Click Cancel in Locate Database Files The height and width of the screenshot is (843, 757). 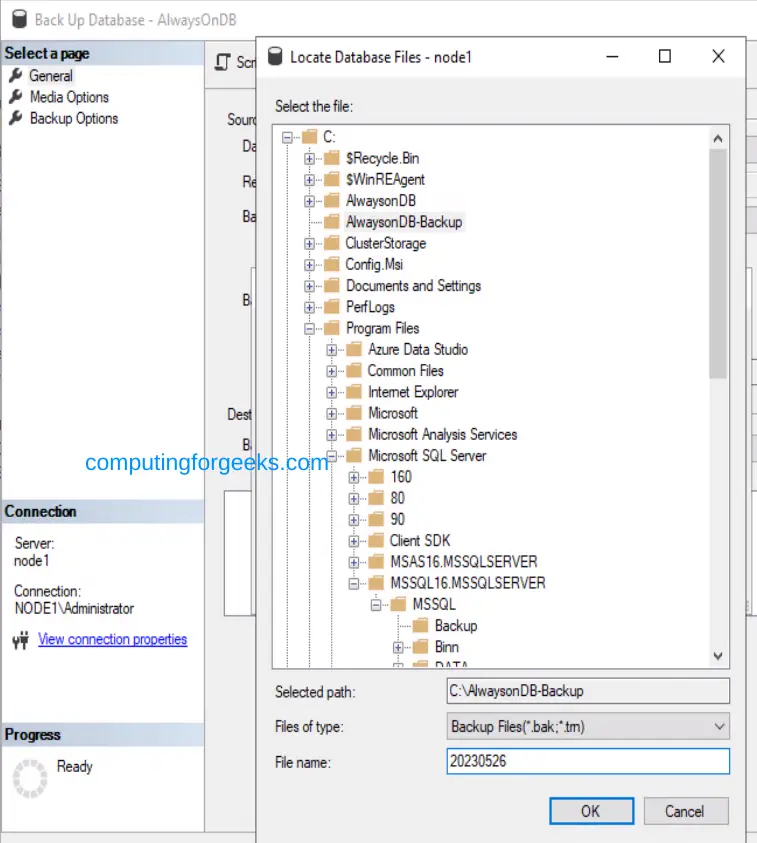pos(686,811)
